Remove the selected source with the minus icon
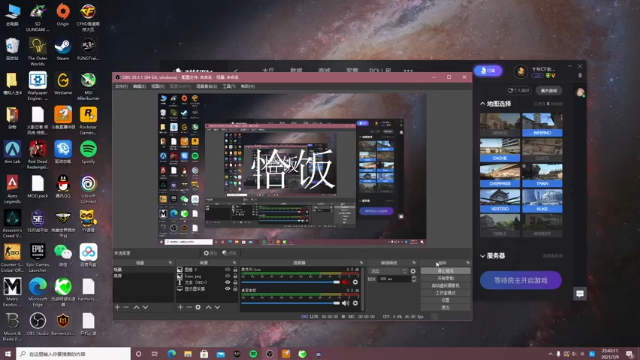Screen dimensions: 640x360 click(189, 307)
